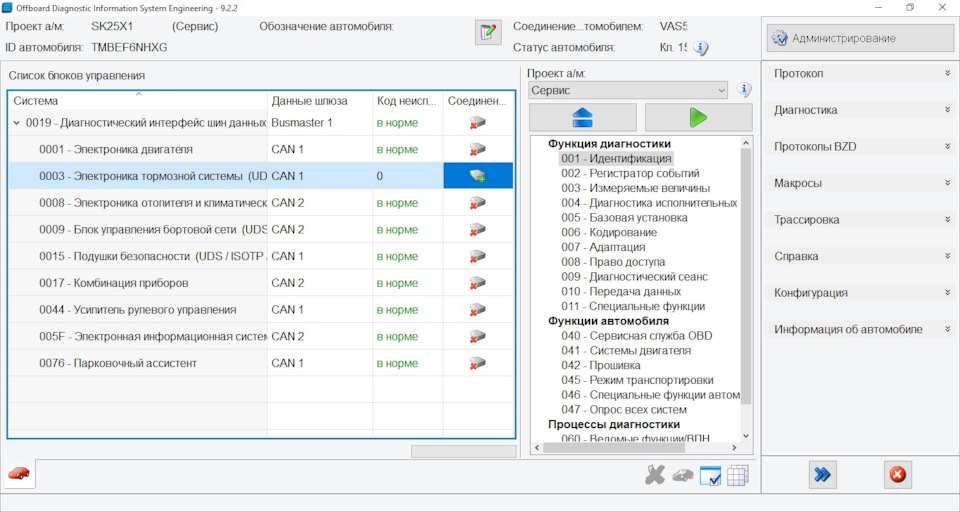
Task: Click function list vertical scrollbar up arrow
Action: pos(746,143)
